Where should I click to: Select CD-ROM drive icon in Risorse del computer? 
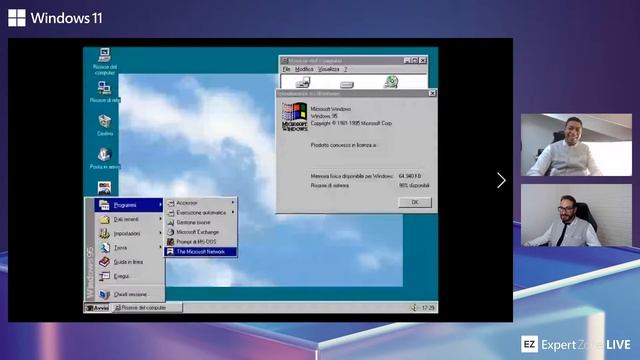point(391,82)
